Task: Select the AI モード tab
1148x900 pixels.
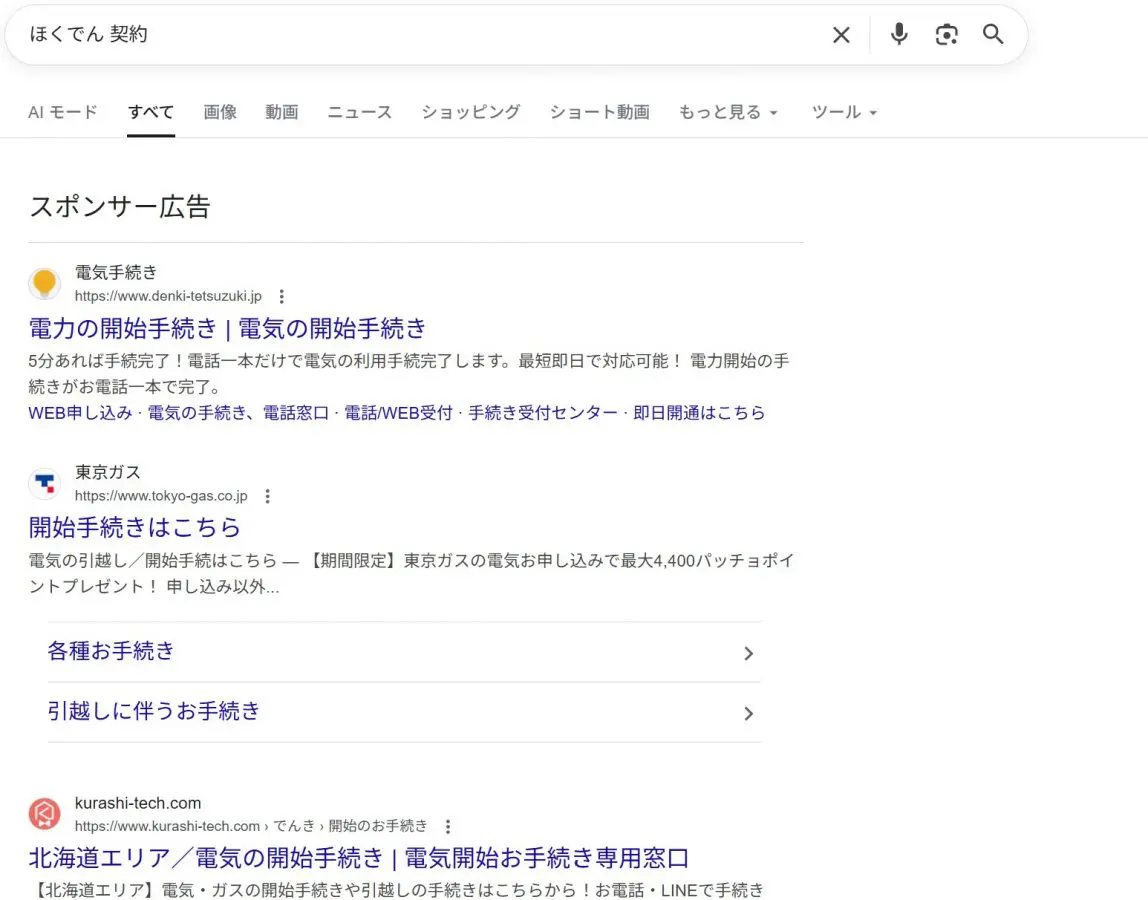Action: point(62,112)
